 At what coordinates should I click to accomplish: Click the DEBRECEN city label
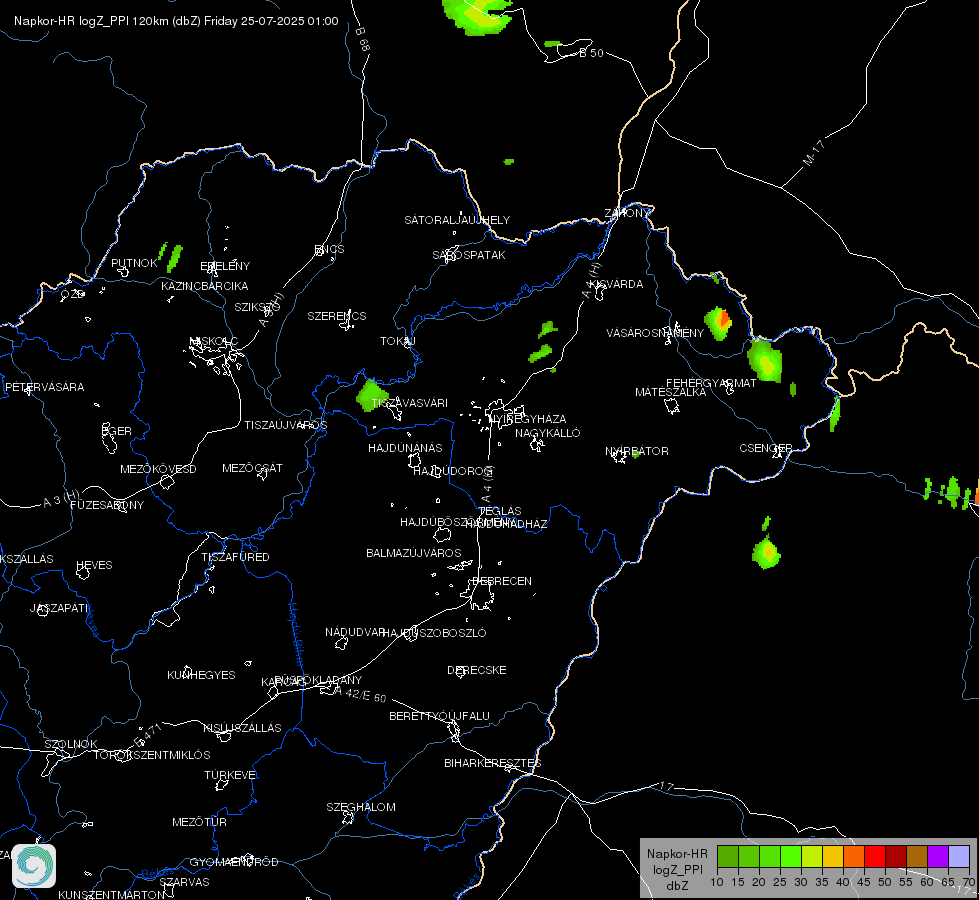pyautogui.click(x=502, y=581)
